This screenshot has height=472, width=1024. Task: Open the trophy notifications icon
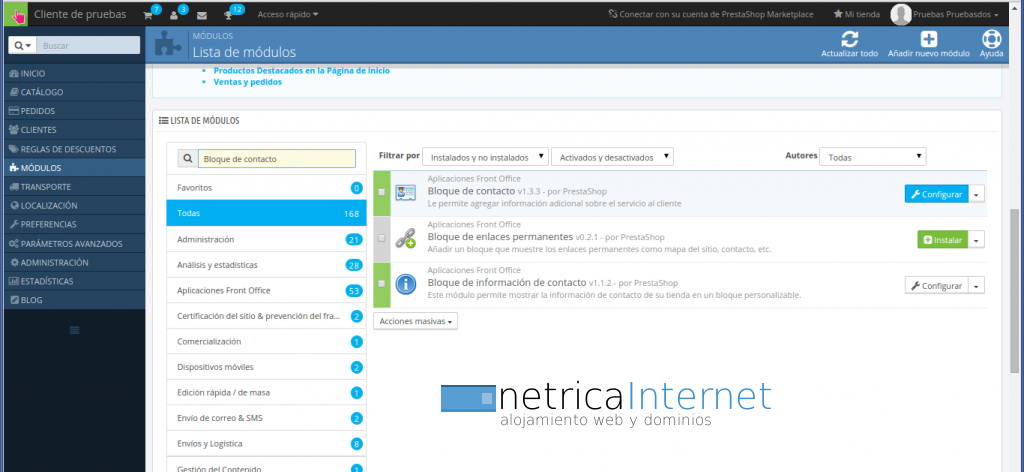pos(228,15)
